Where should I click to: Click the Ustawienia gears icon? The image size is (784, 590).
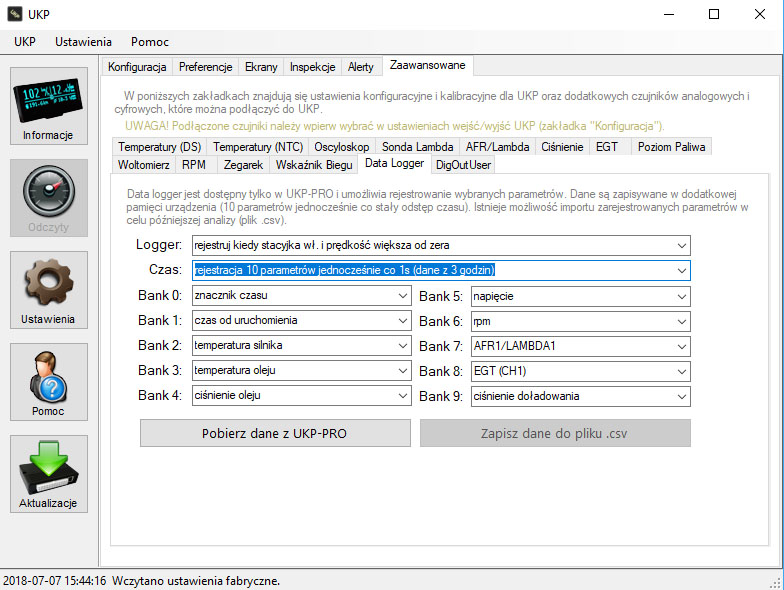coord(49,290)
